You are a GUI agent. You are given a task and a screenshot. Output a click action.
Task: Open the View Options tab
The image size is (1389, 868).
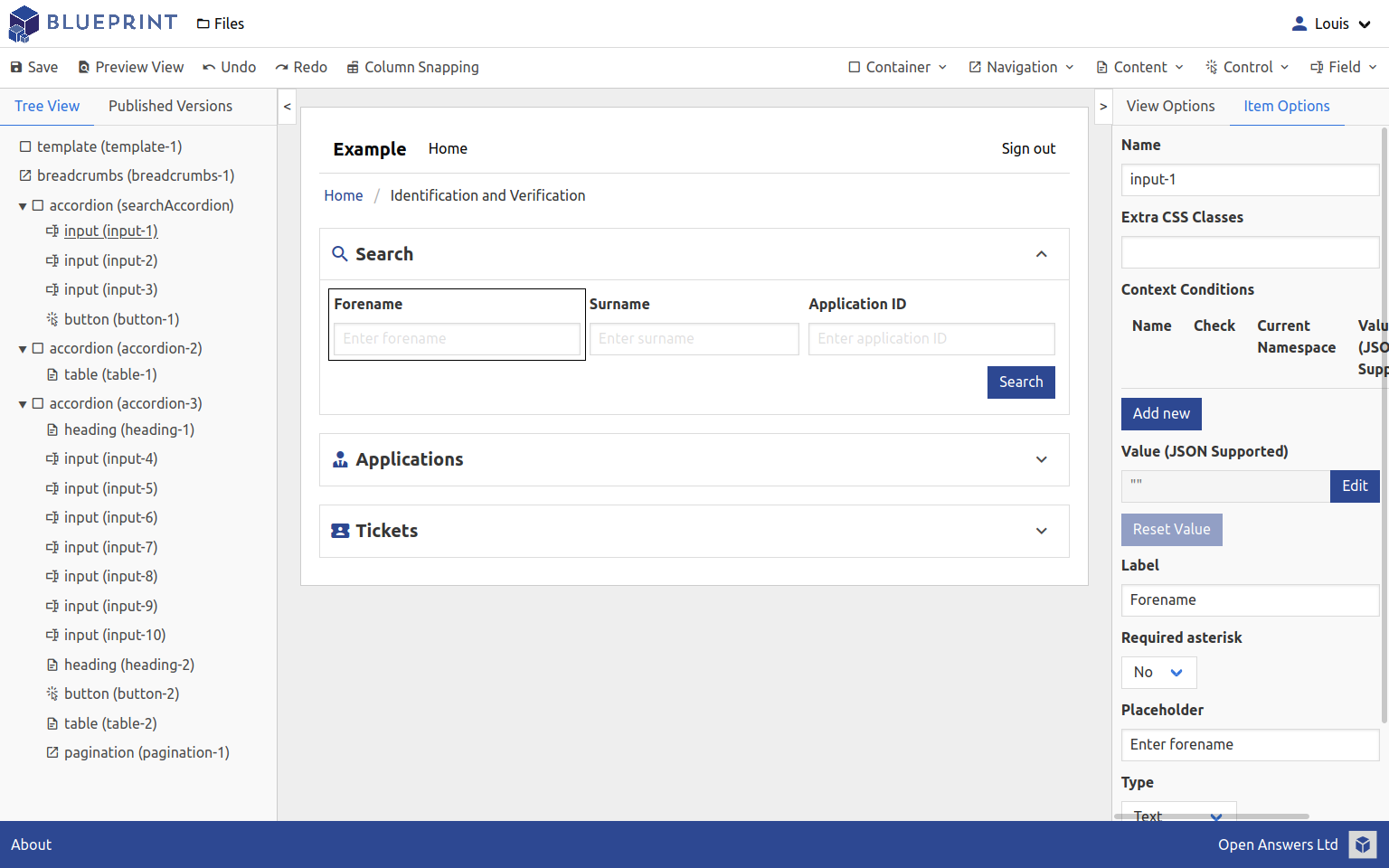[1170, 106]
